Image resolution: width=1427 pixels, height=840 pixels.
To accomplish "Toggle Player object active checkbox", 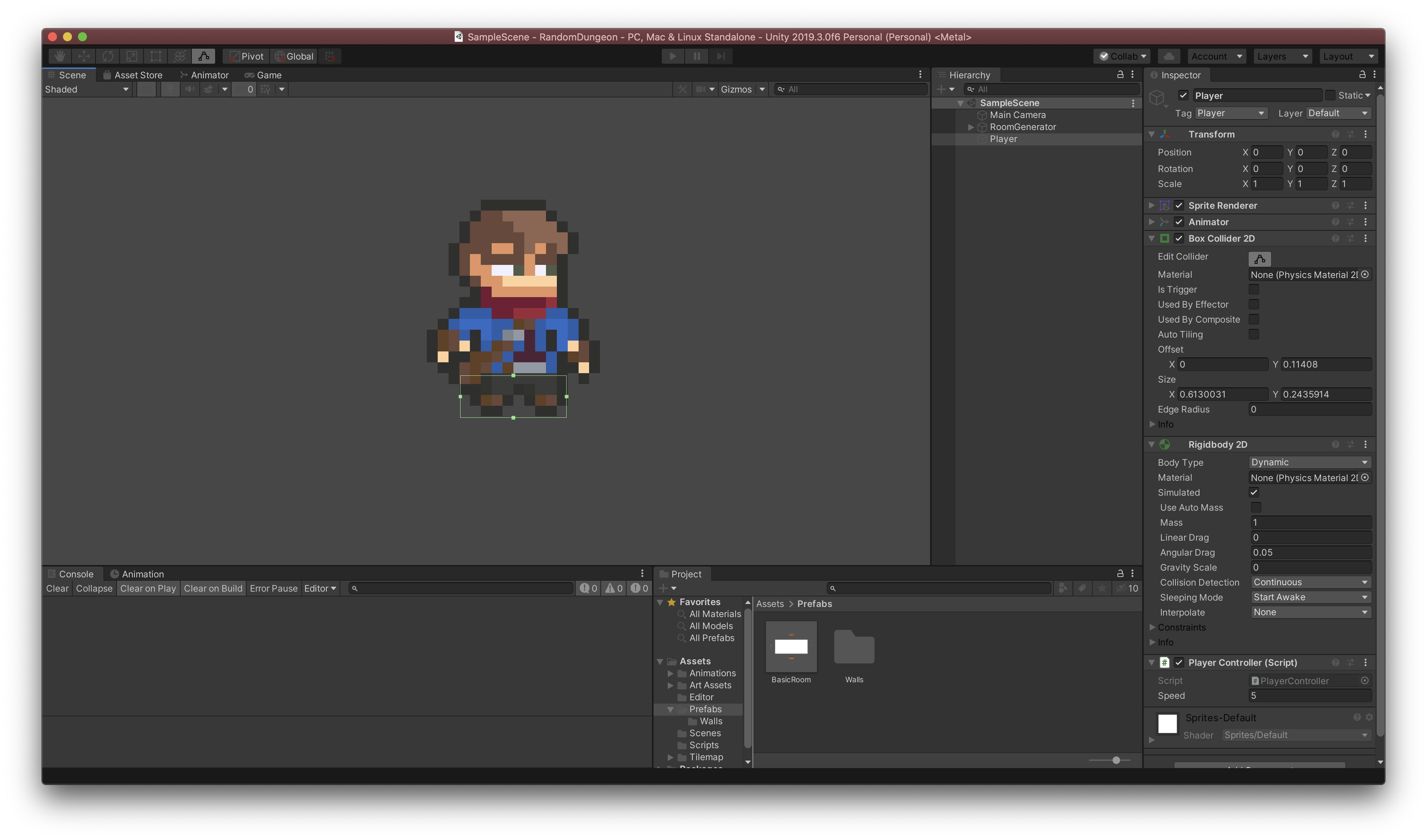I will click(1183, 95).
